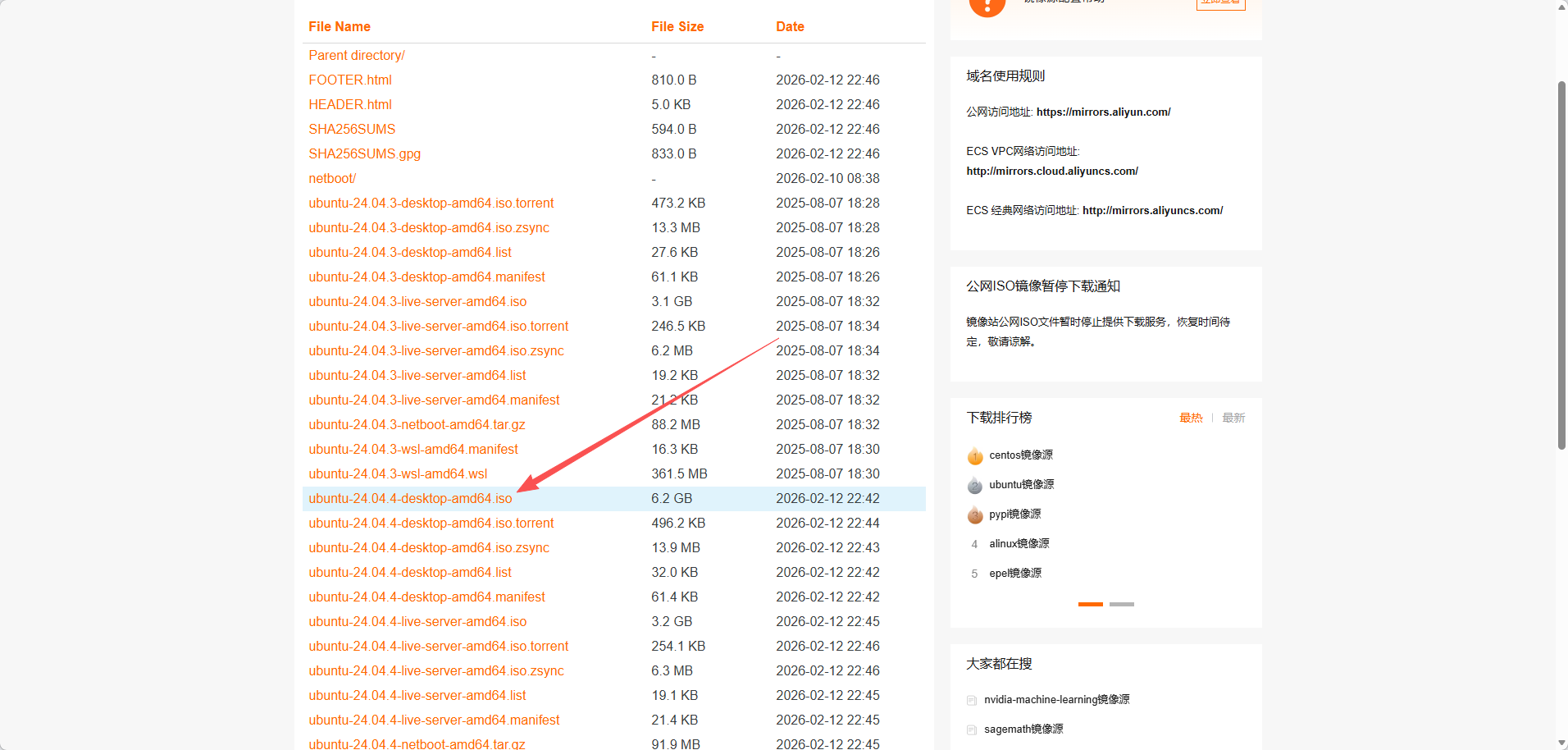This screenshot has height=750, width=1568.
Task: Download ubuntu-24.04.3-live-server-amd64.iso
Action: 417,301
